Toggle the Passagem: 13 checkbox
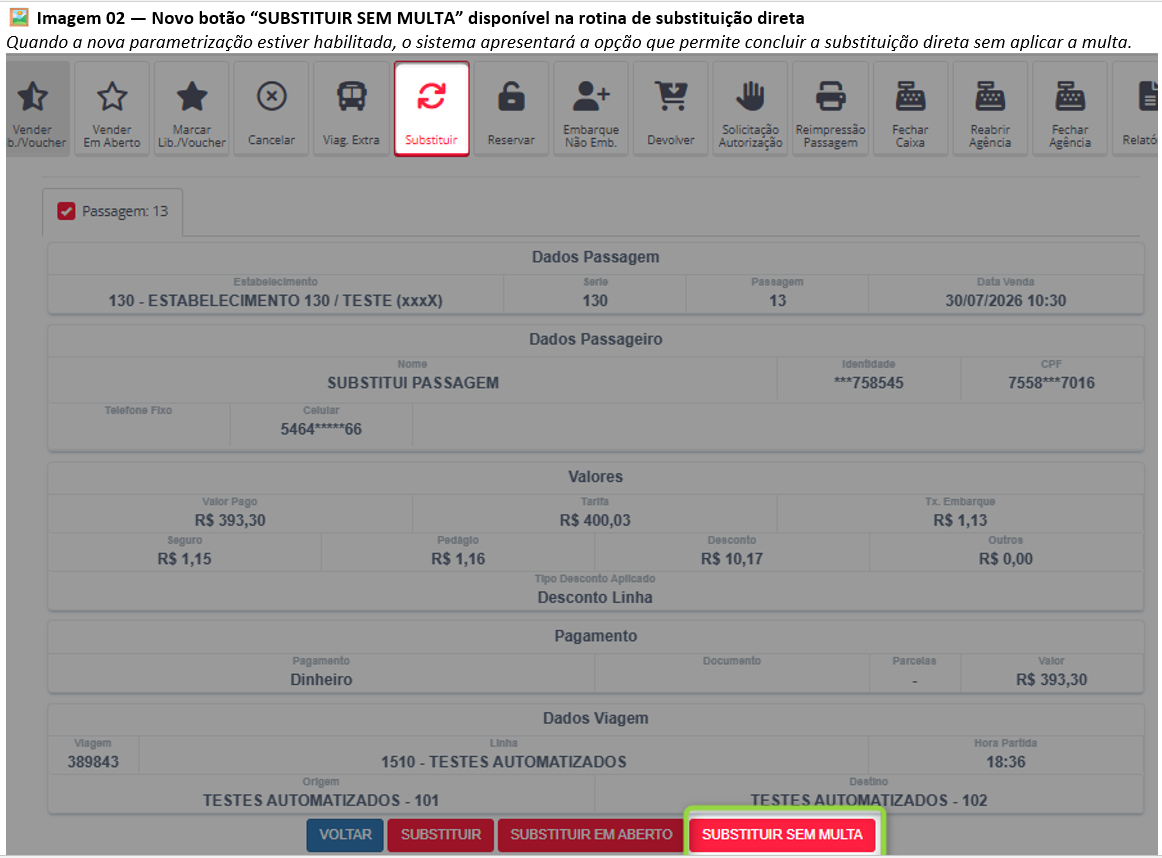 (x=66, y=211)
